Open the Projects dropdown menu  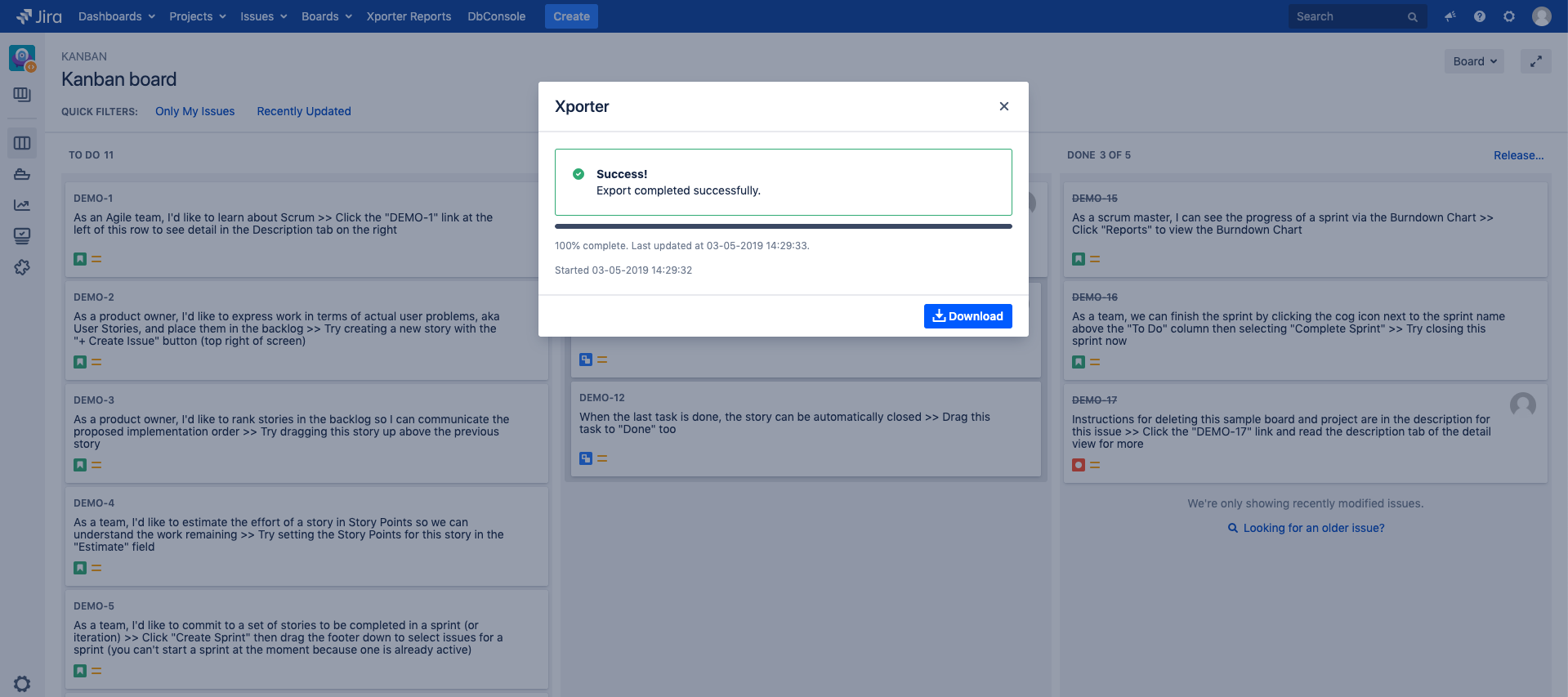[x=197, y=16]
